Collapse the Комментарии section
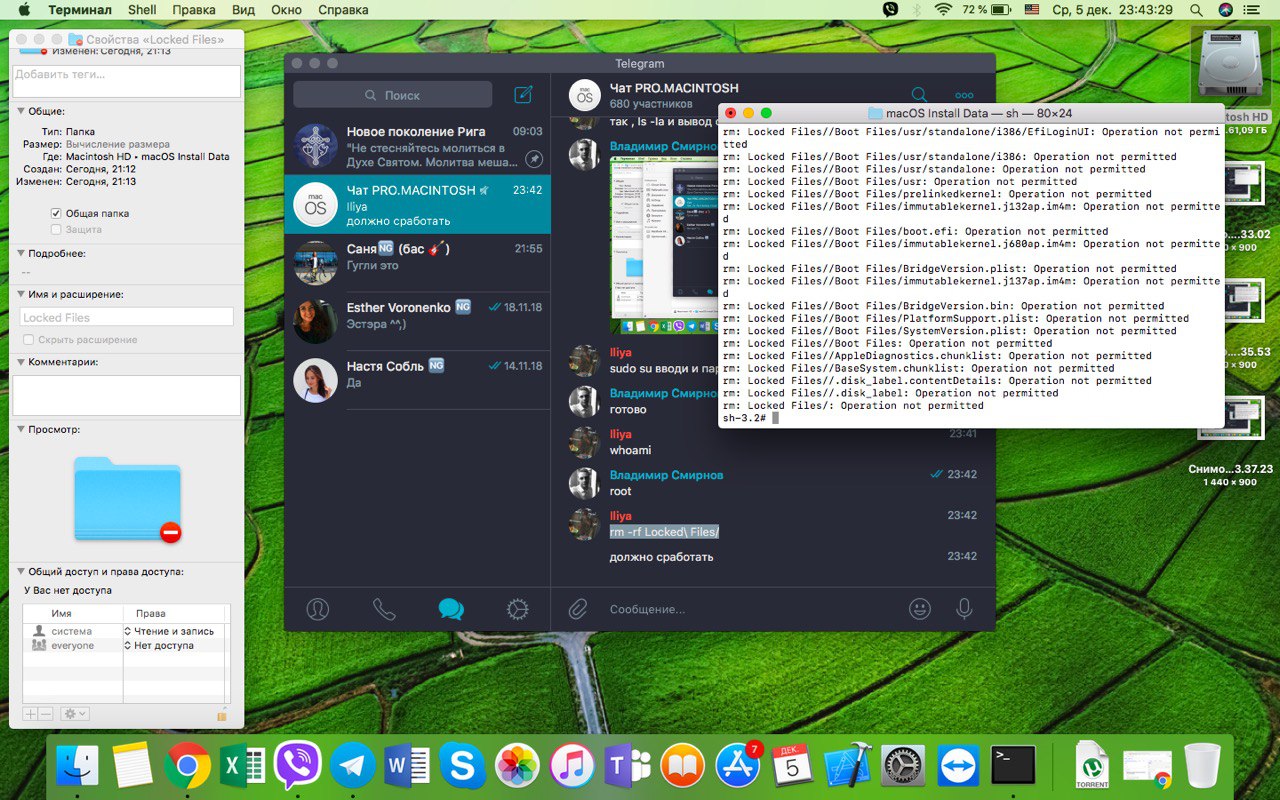This screenshot has width=1280, height=800. pos(20,362)
